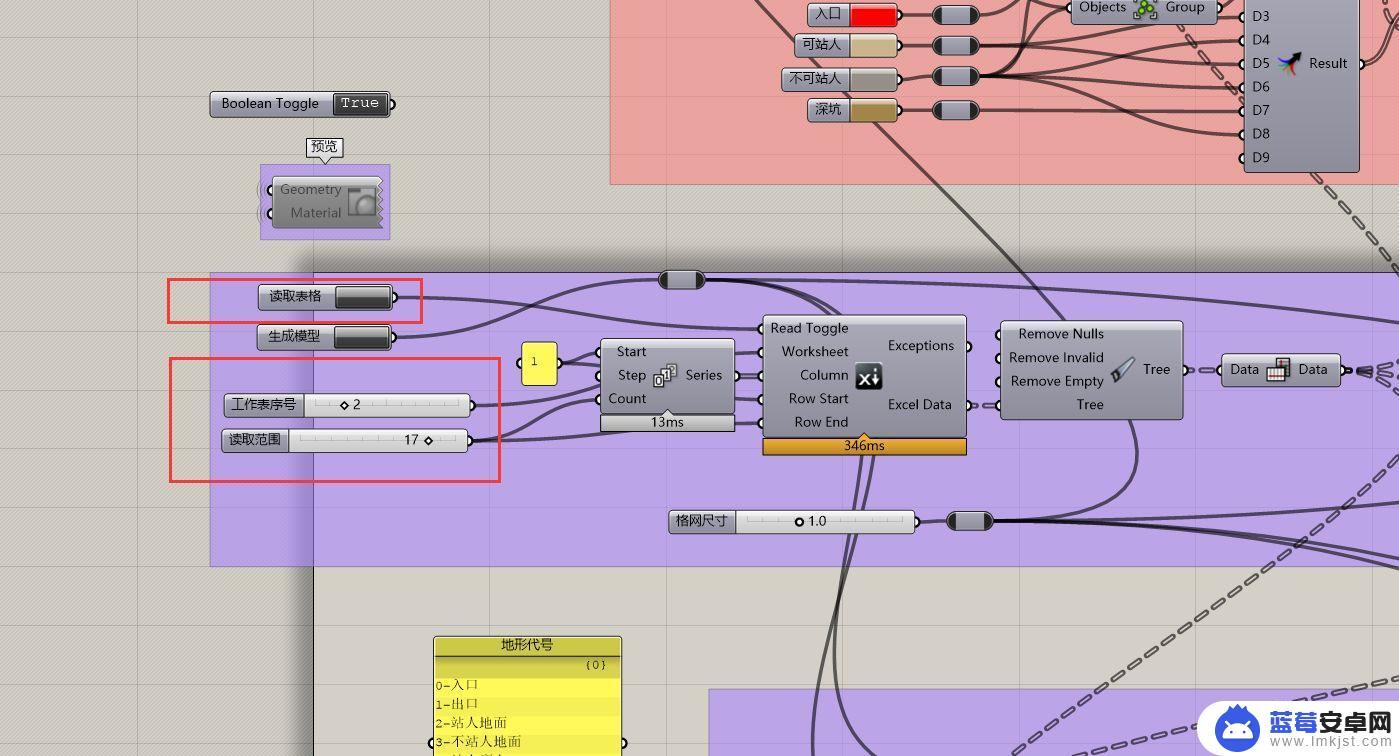The width and height of the screenshot is (1399, 756).
Task: Click the D4 input parameter
Action: (x=1260, y=40)
